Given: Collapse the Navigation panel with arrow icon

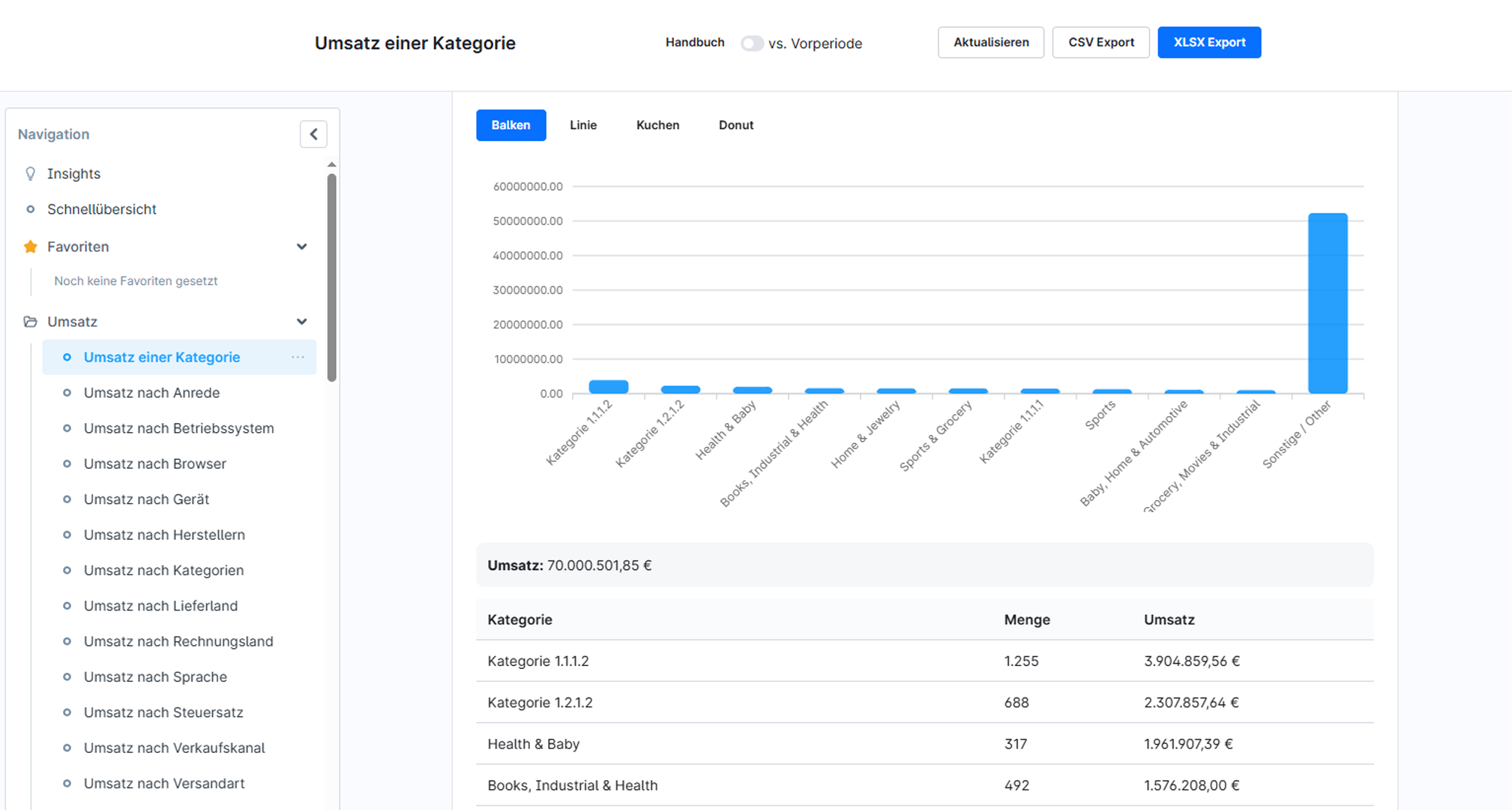Looking at the screenshot, I should tap(313, 134).
